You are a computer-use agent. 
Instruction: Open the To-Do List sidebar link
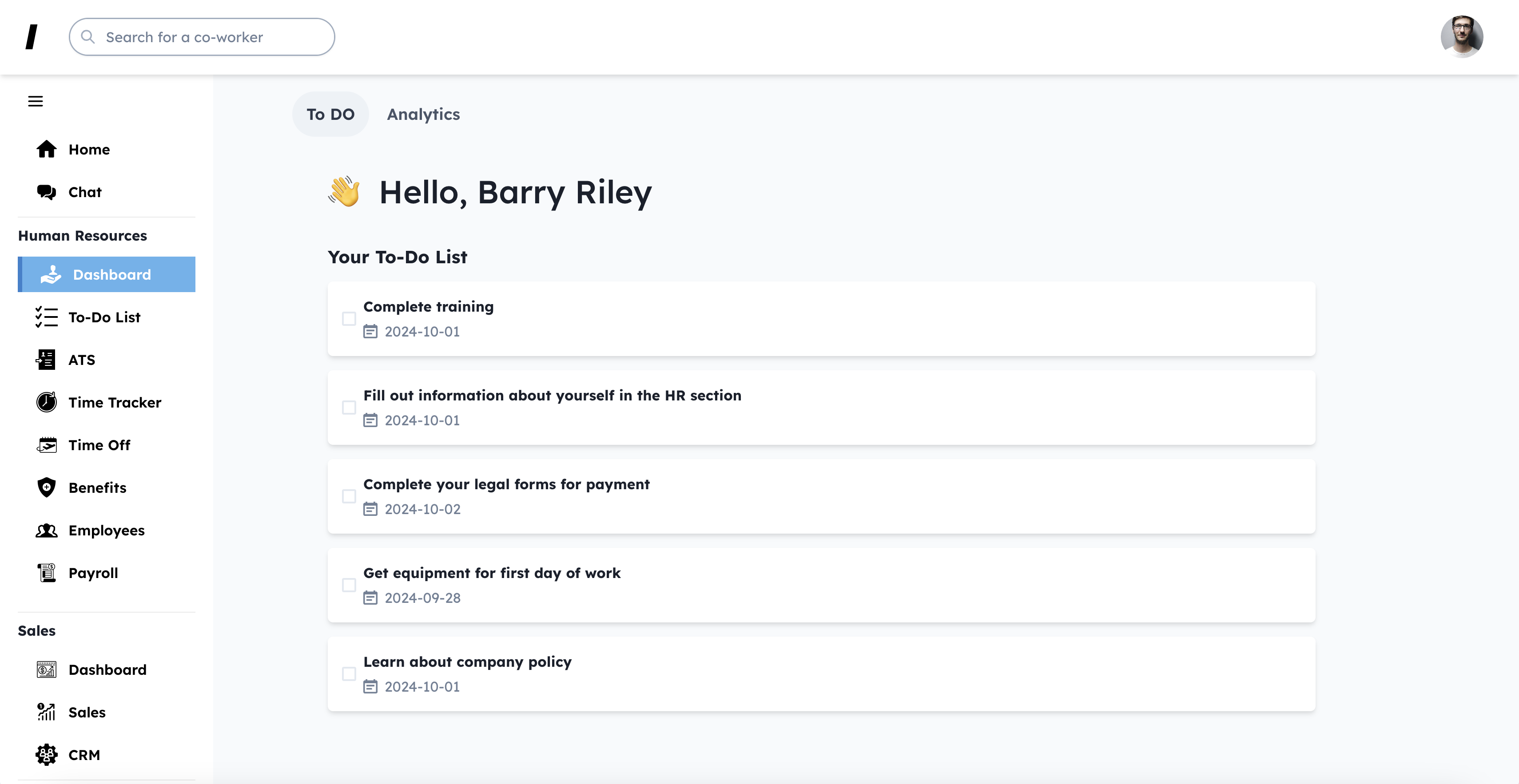(104, 317)
